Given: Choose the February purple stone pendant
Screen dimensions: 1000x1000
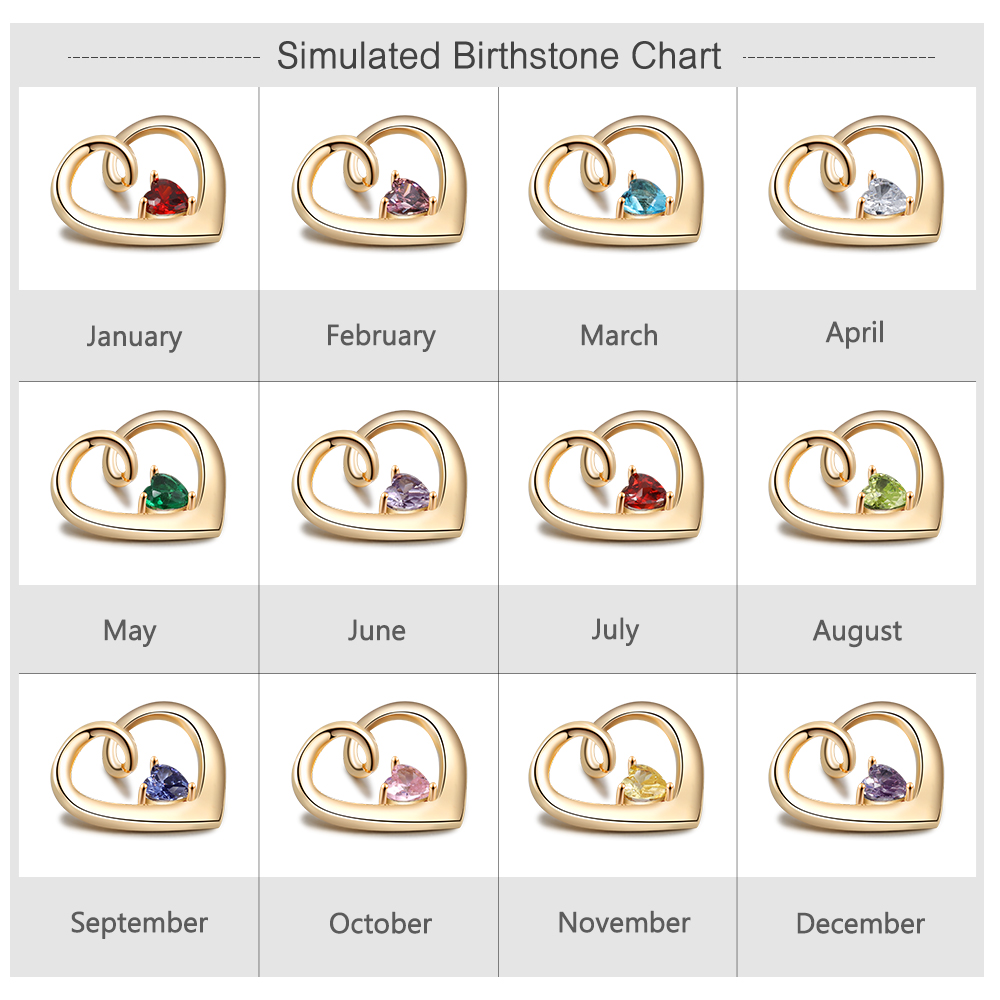Looking at the screenshot, I should click(x=379, y=180).
